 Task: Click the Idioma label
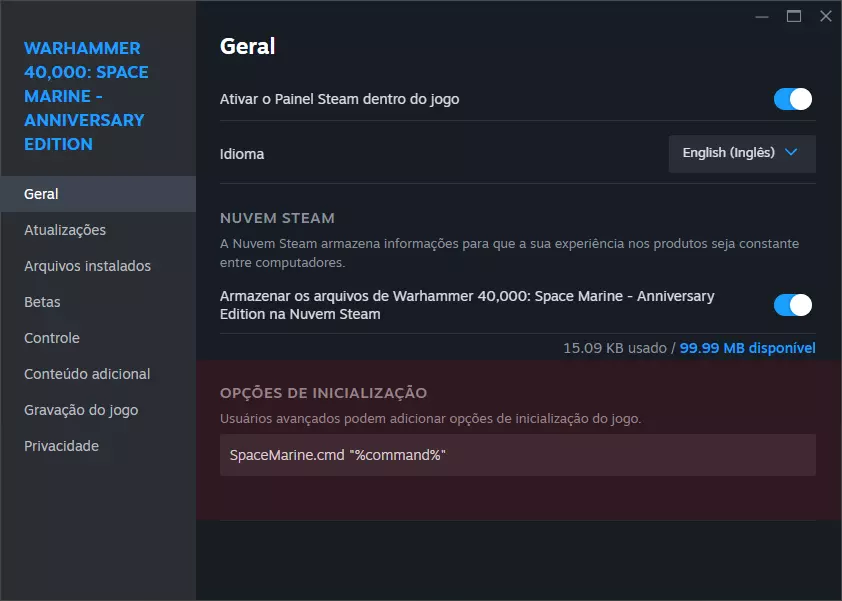(242, 154)
